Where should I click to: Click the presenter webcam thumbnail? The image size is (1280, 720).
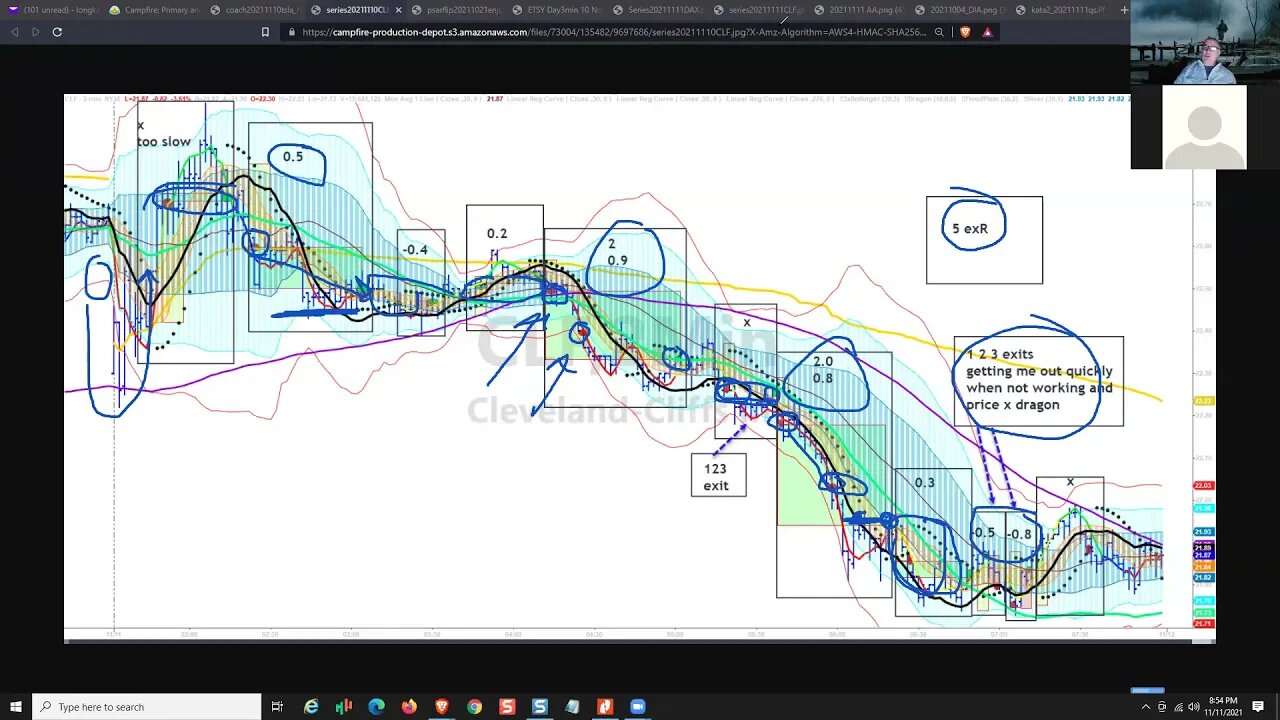point(1205,43)
